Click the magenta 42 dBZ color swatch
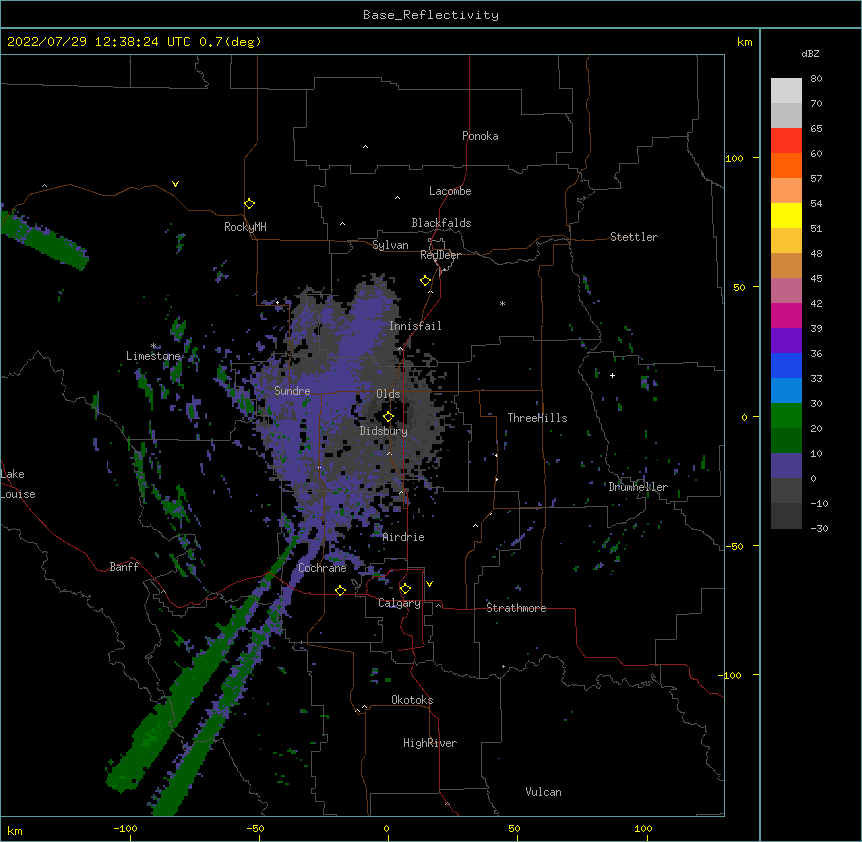The height and width of the screenshot is (842, 862). (786, 315)
